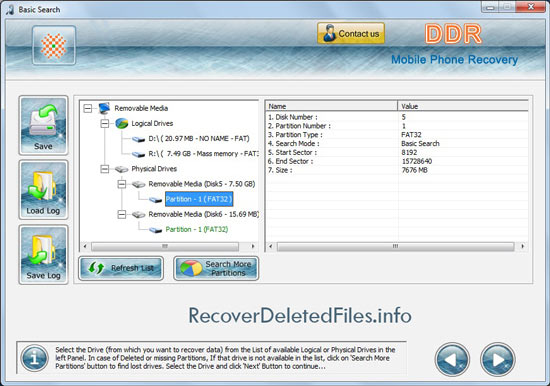
Task: Close the Basic Search window
Action: coord(531,7)
